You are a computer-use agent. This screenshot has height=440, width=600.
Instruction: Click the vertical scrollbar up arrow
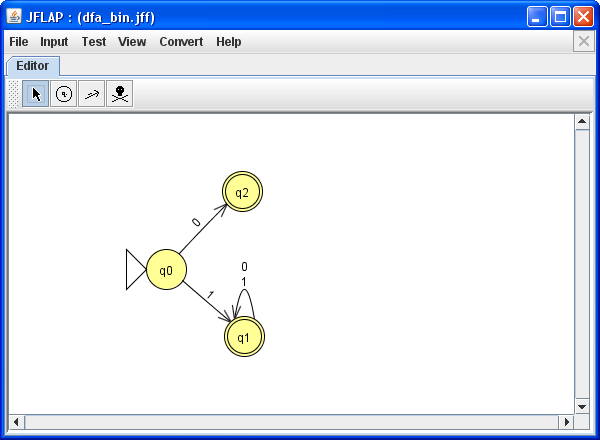pyautogui.click(x=582, y=122)
